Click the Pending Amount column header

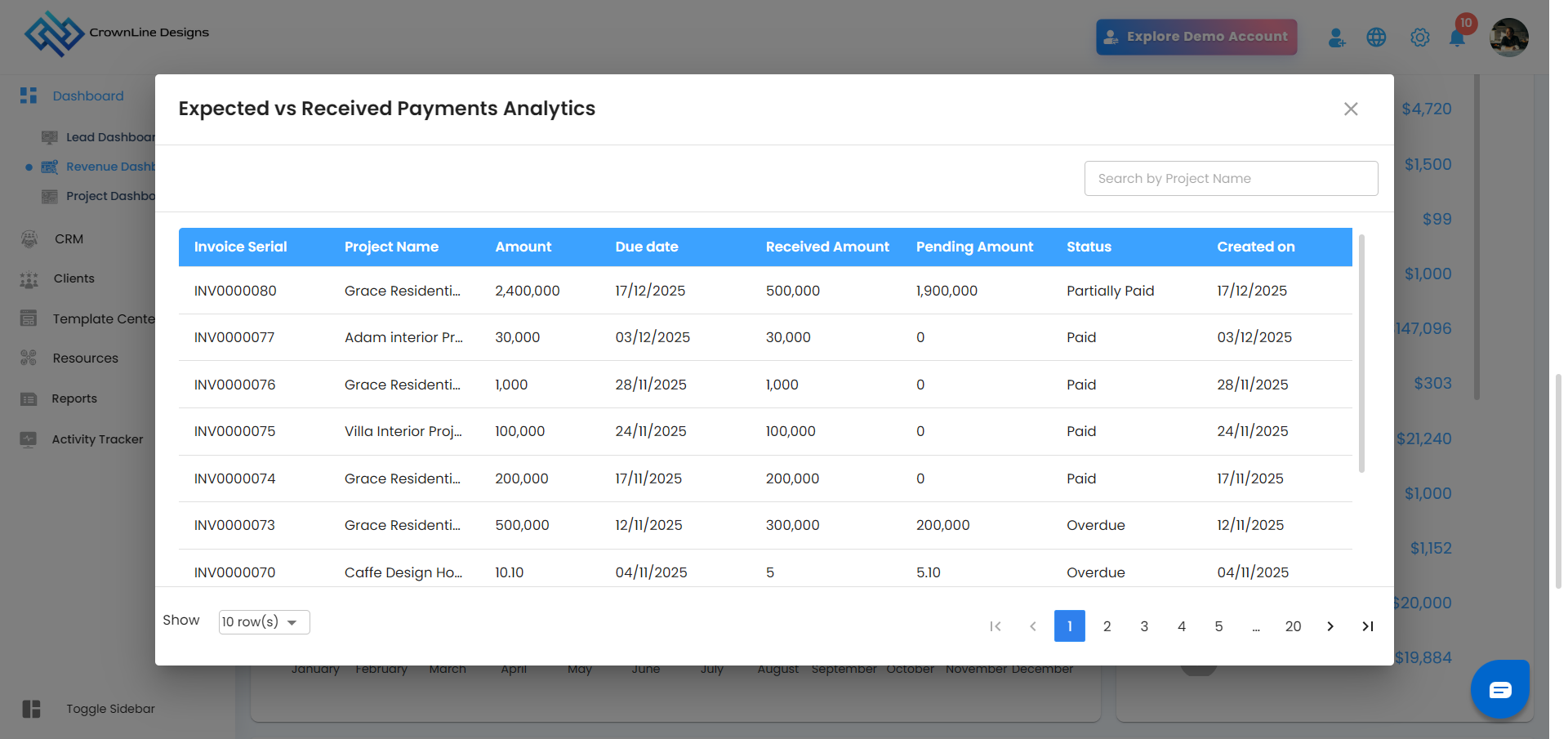974,247
